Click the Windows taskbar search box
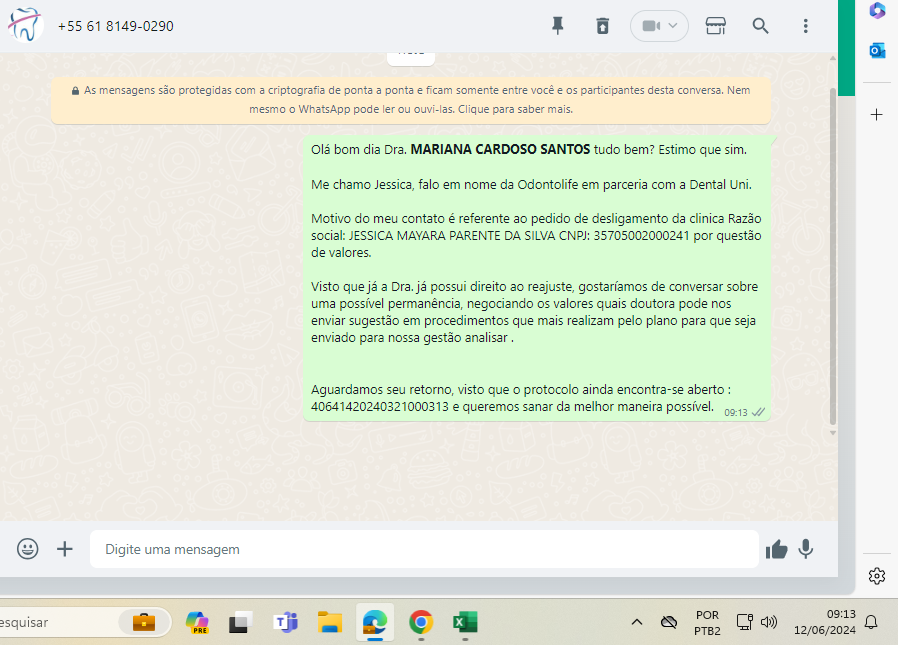The height and width of the screenshot is (645, 898). click(x=85, y=622)
